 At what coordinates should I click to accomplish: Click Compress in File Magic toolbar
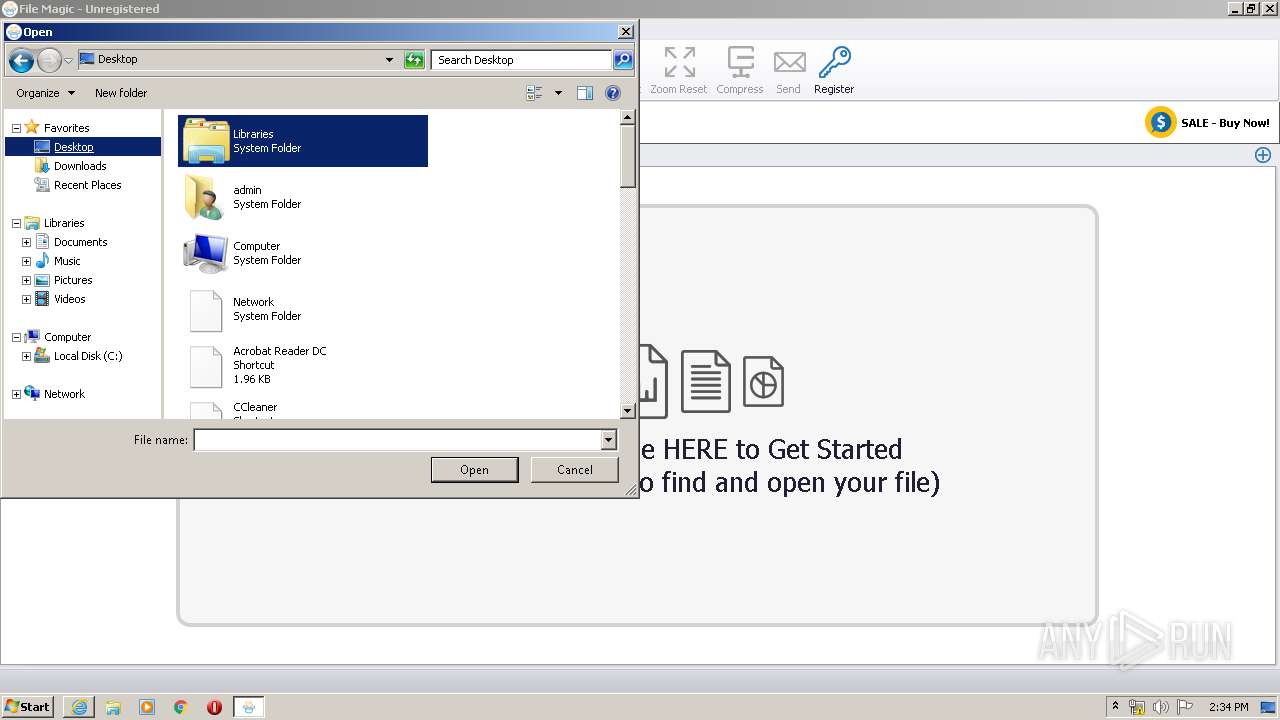(x=740, y=71)
